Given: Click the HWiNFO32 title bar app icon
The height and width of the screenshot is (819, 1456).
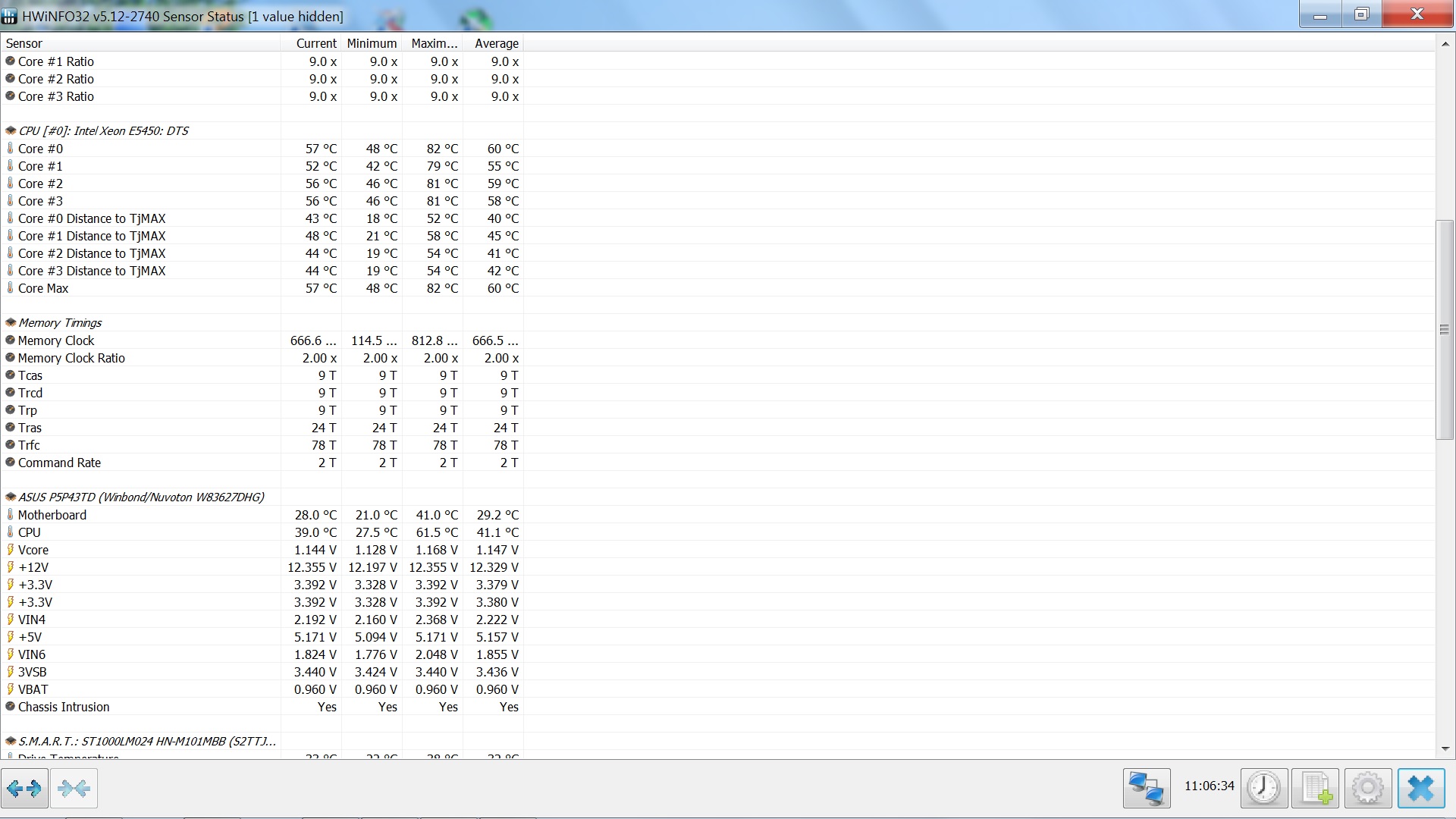Looking at the screenshot, I should point(10,16).
